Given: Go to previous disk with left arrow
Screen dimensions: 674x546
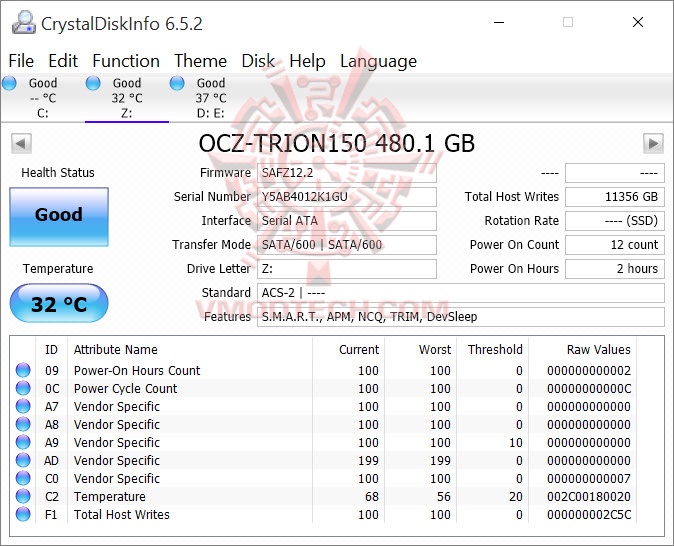Looking at the screenshot, I should 21,143.
